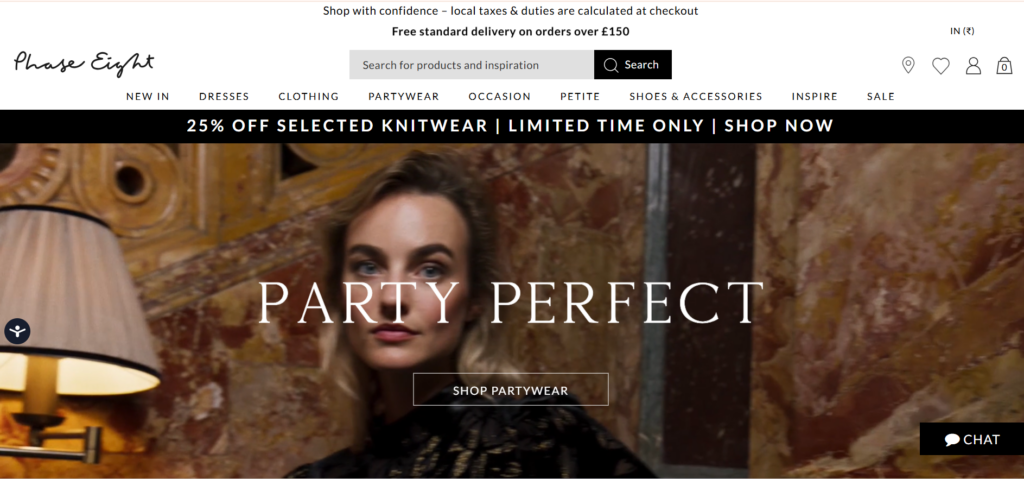Open the shopping bag icon
This screenshot has width=1024, height=479.
tap(1004, 65)
